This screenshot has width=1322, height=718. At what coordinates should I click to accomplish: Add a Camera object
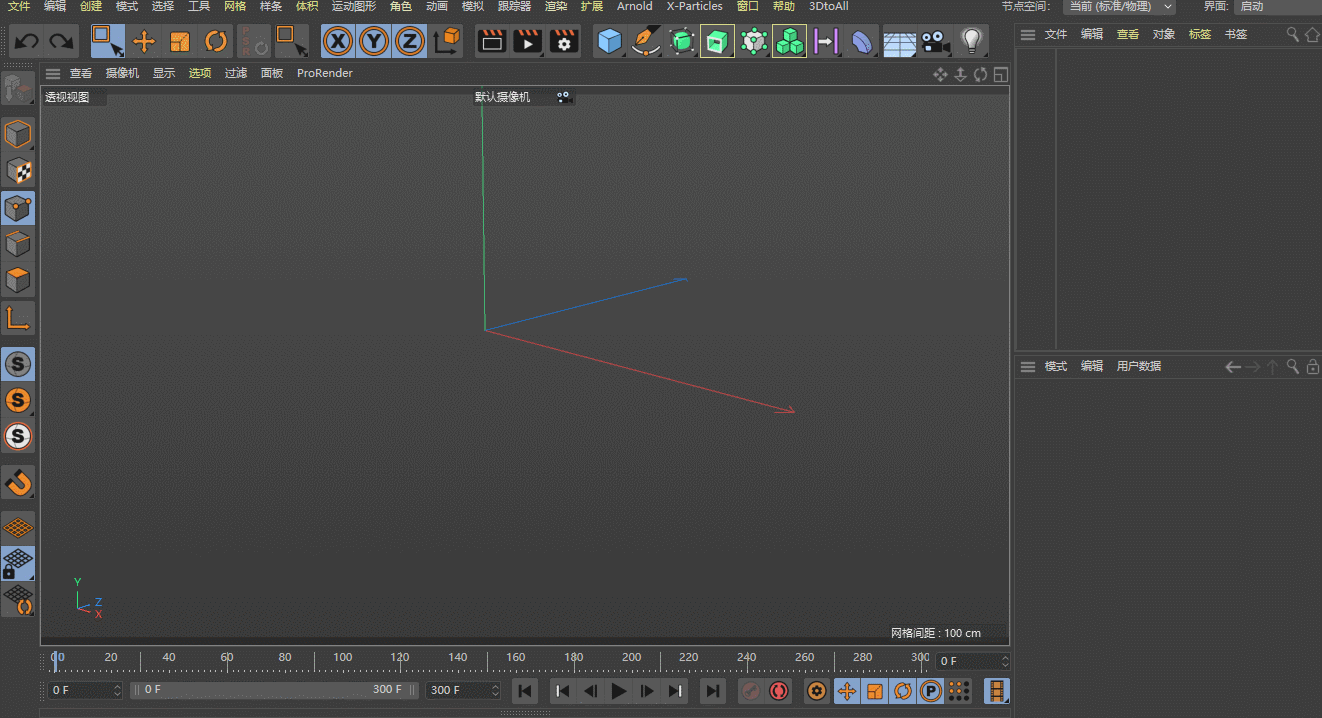coord(935,41)
